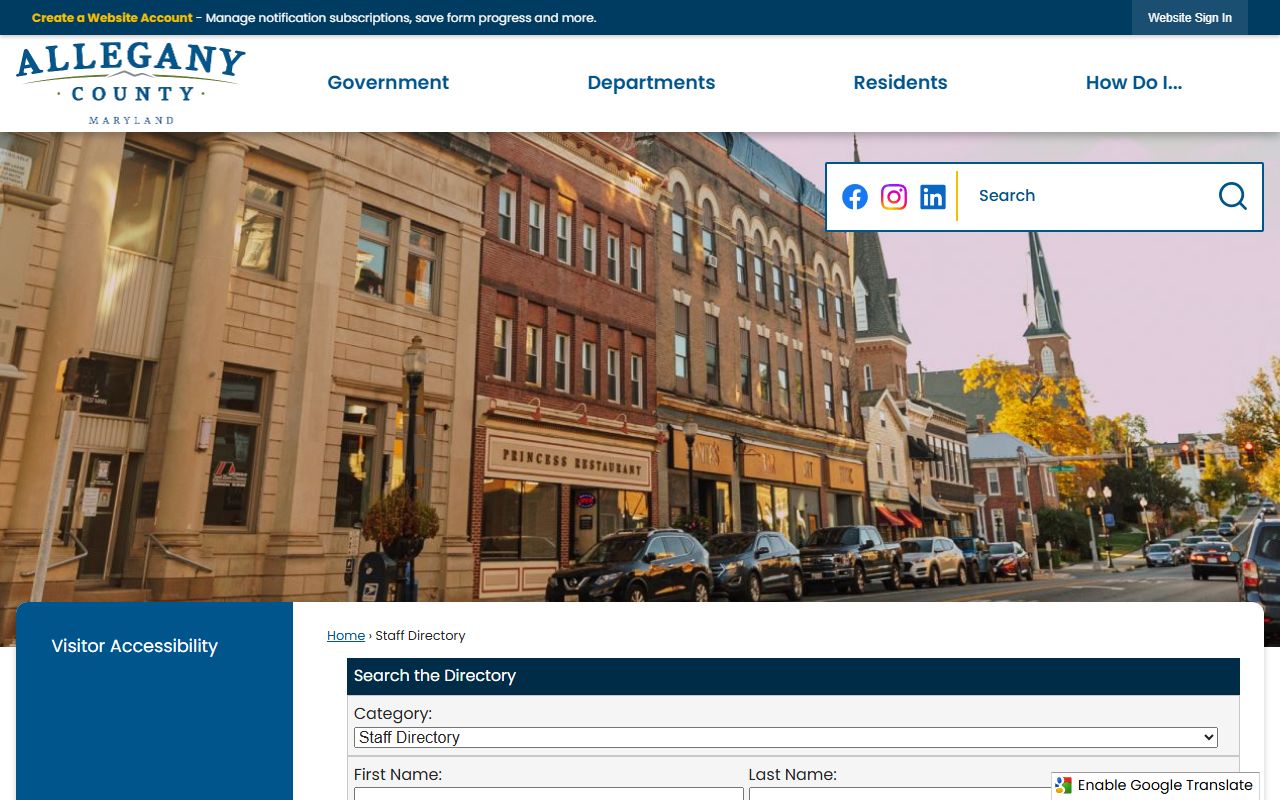Click the Website Sign In button

pos(1190,18)
